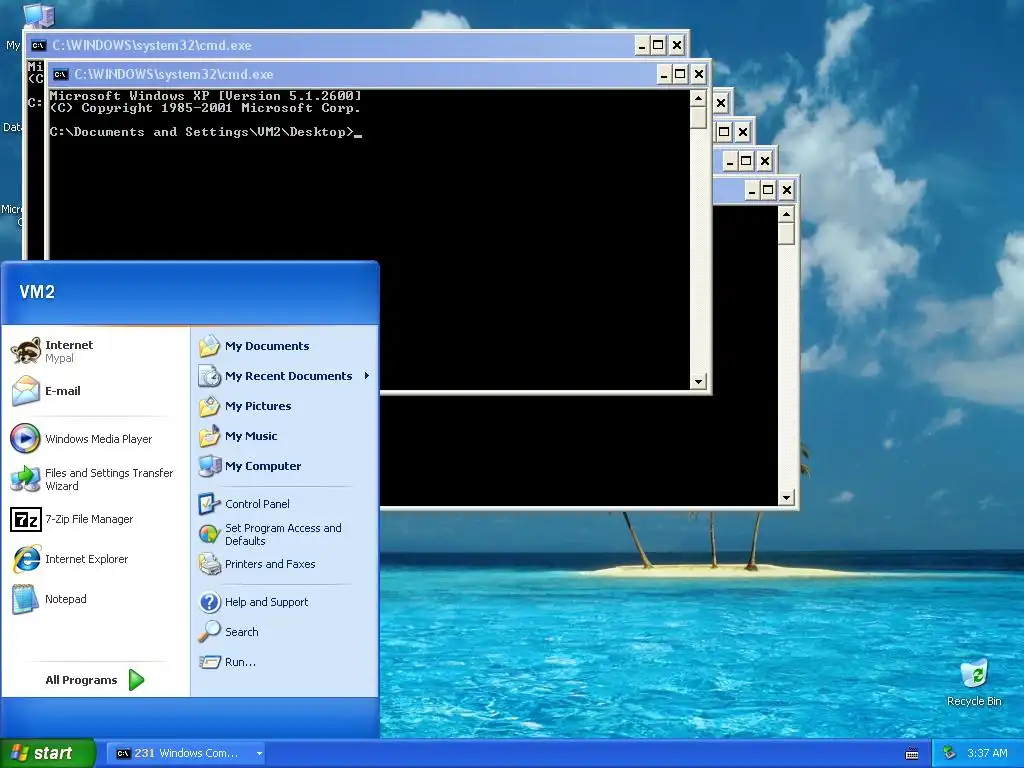1024x768 pixels.
Task: Open Search magnifier icon
Action: pyautogui.click(x=210, y=632)
